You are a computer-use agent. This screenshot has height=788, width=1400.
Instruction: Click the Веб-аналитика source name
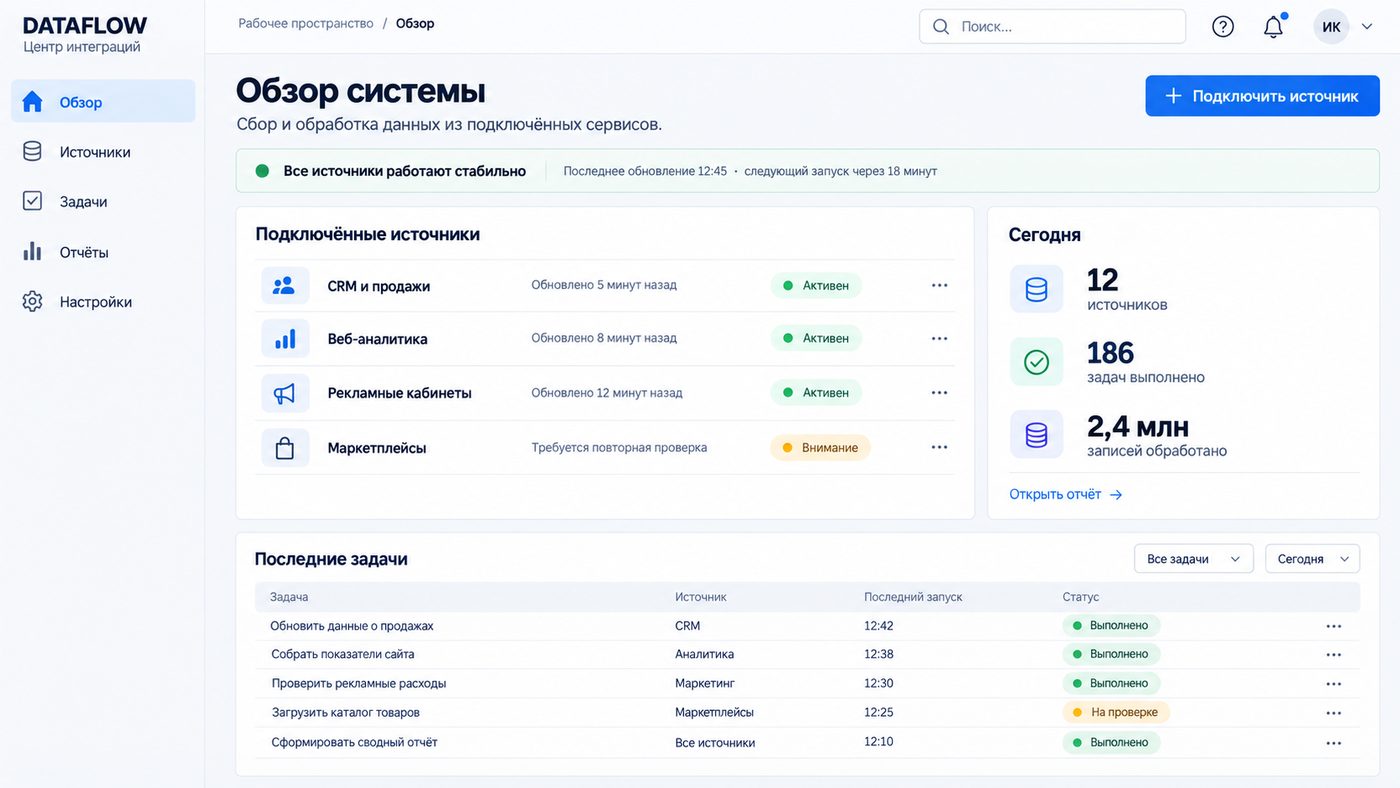[x=377, y=339]
